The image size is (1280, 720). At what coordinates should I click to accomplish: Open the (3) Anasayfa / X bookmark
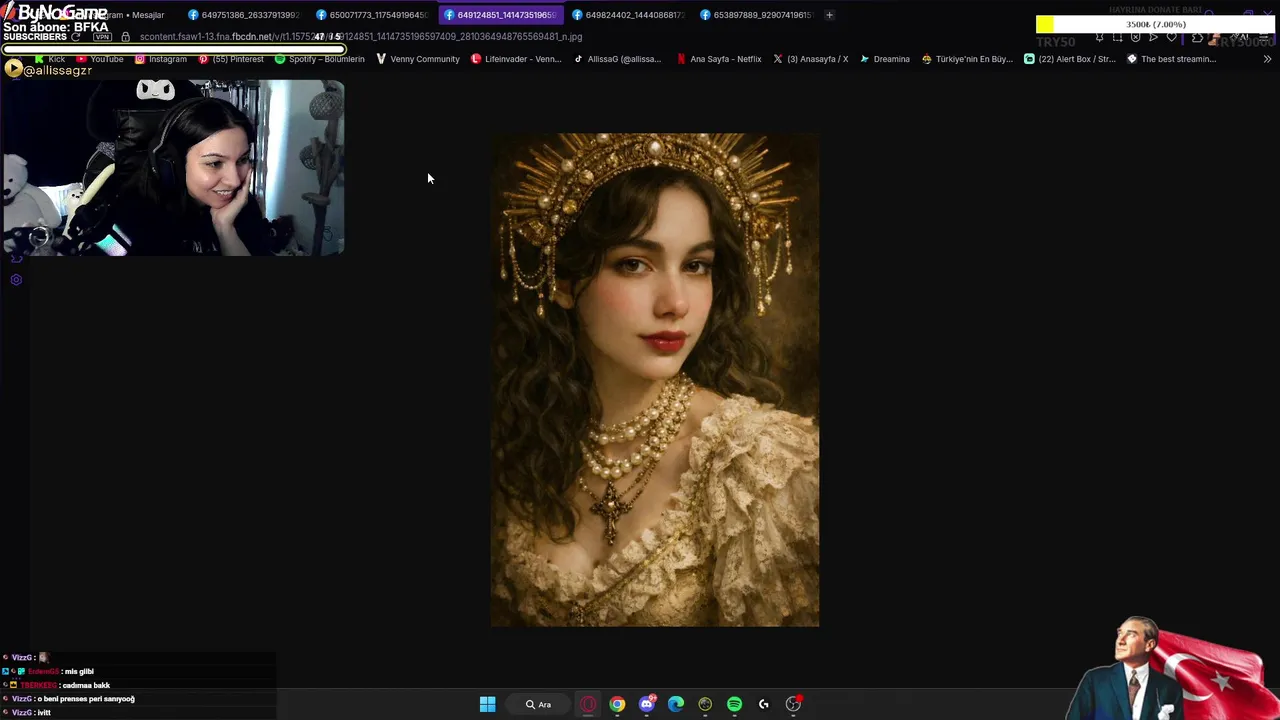[811, 59]
